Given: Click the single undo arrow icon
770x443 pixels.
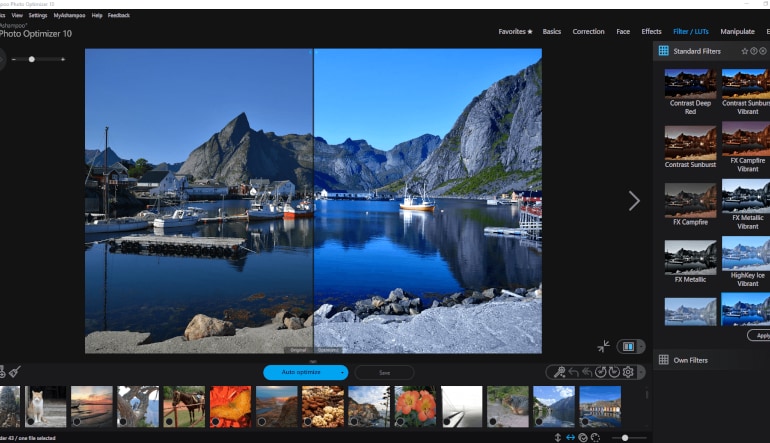Looking at the screenshot, I should [573, 372].
